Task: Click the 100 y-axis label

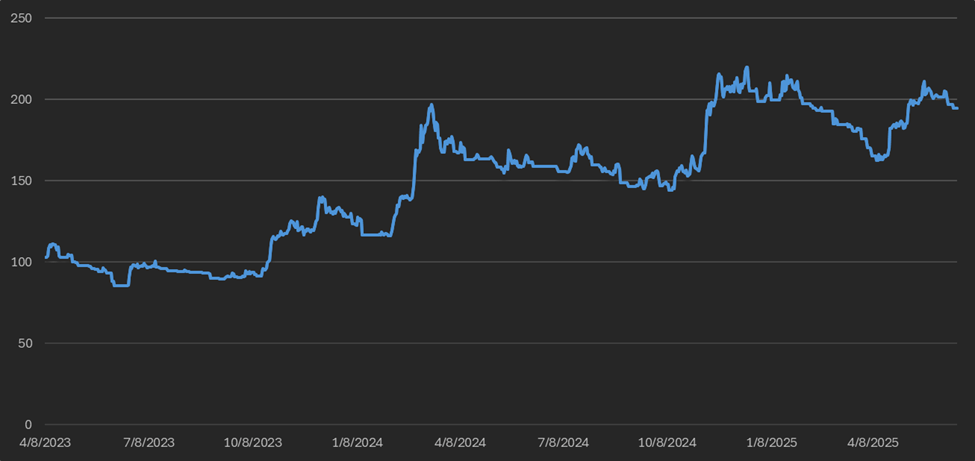Action: [23, 262]
